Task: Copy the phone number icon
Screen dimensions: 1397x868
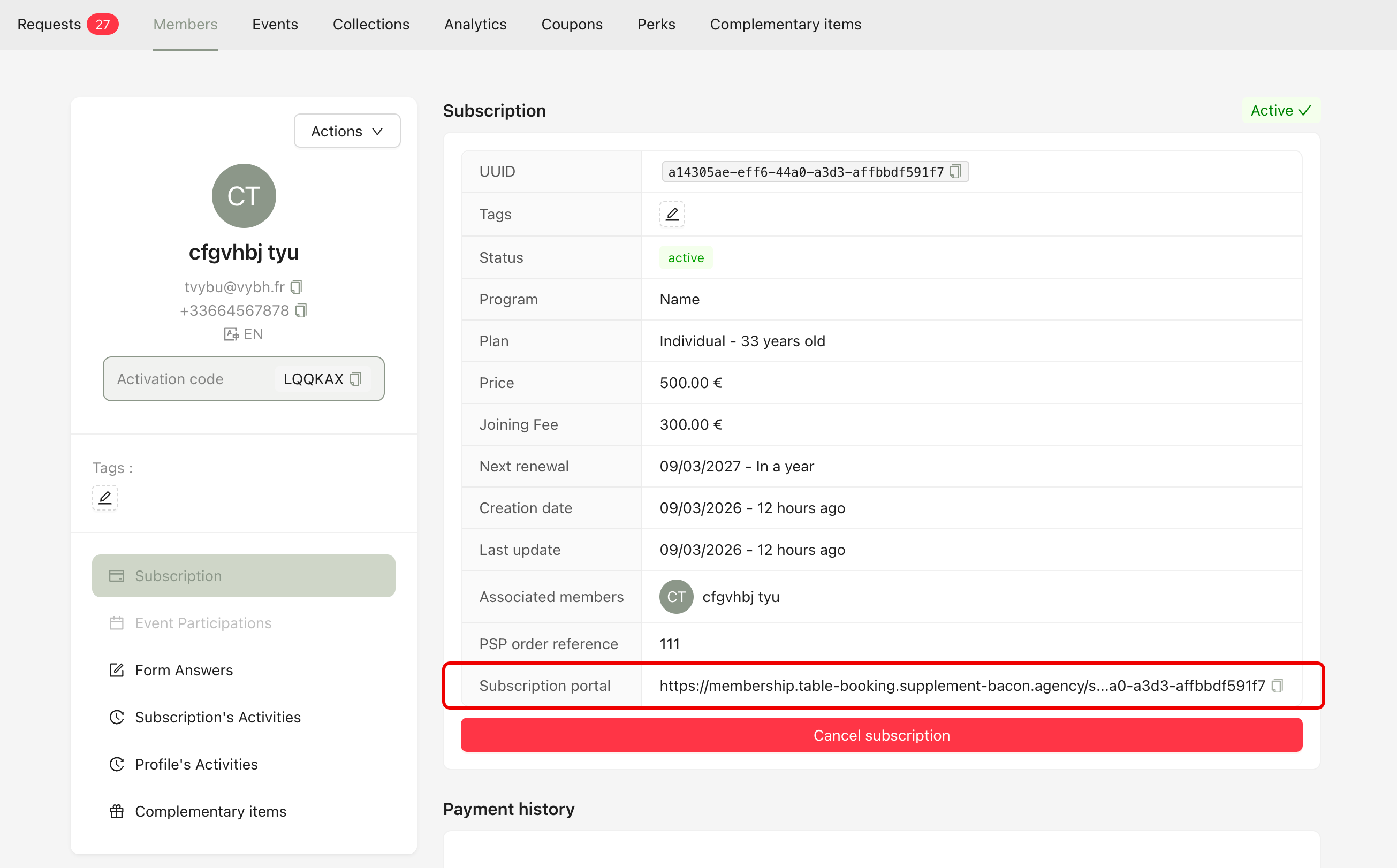Action: click(x=301, y=310)
